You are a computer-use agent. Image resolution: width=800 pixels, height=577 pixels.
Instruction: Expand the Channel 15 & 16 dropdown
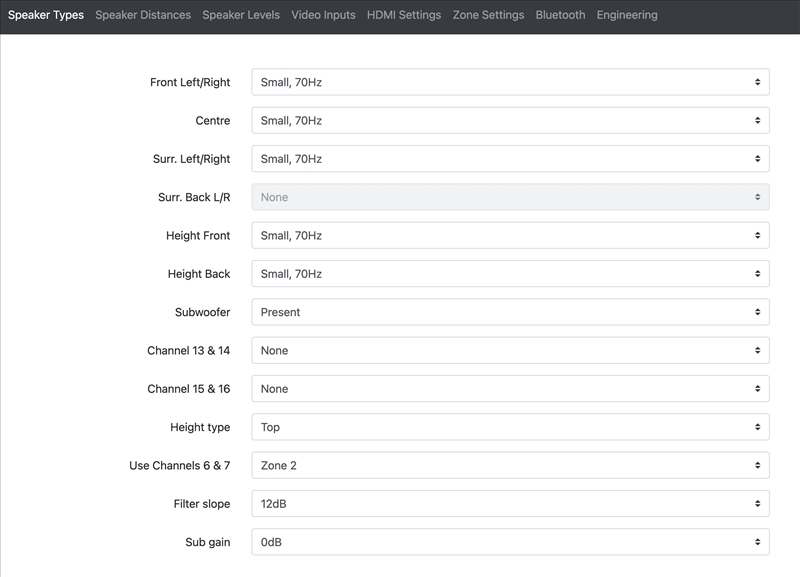(x=510, y=389)
